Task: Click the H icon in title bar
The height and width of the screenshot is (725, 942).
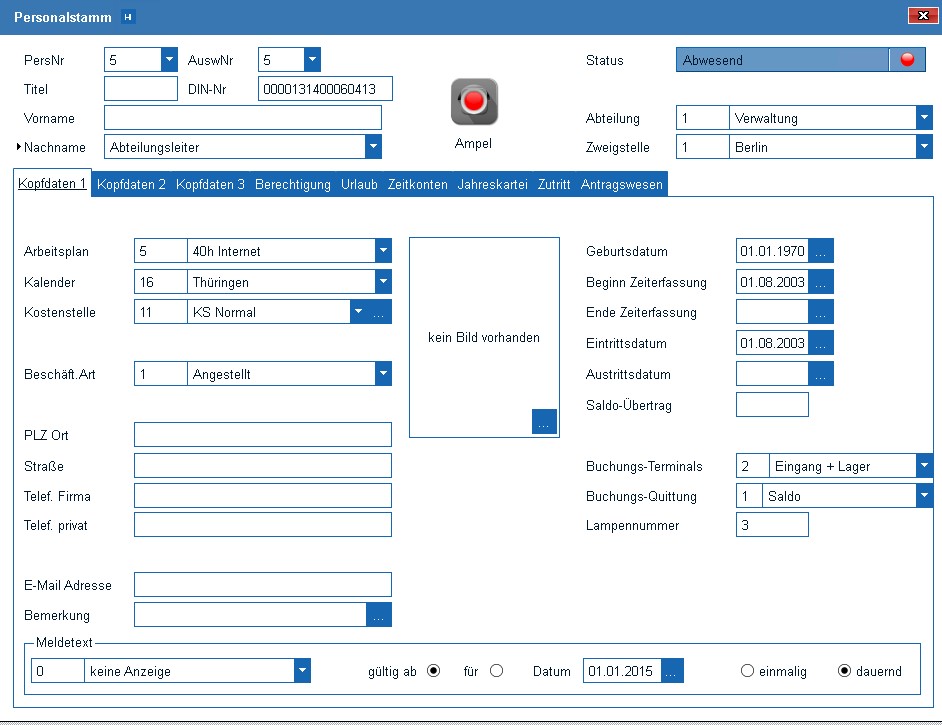Action: 126,16
